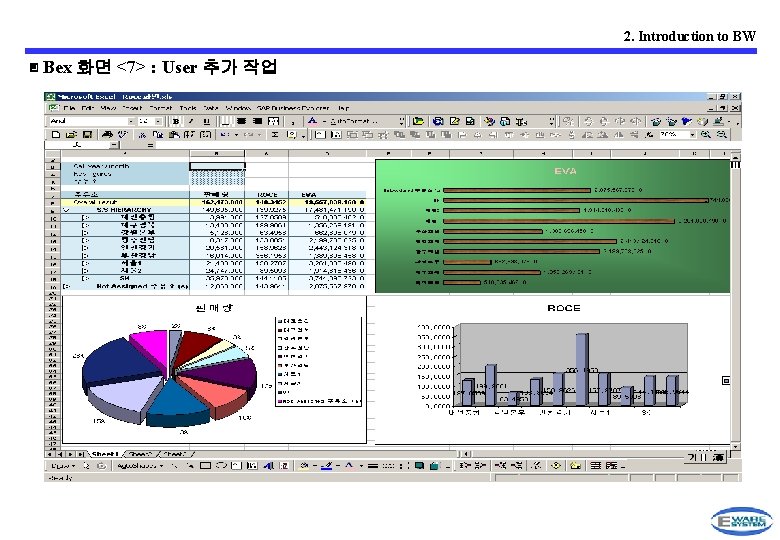The height and width of the screenshot is (540, 780).
Task: Open the Font name dropdown
Action: pos(131,121)
